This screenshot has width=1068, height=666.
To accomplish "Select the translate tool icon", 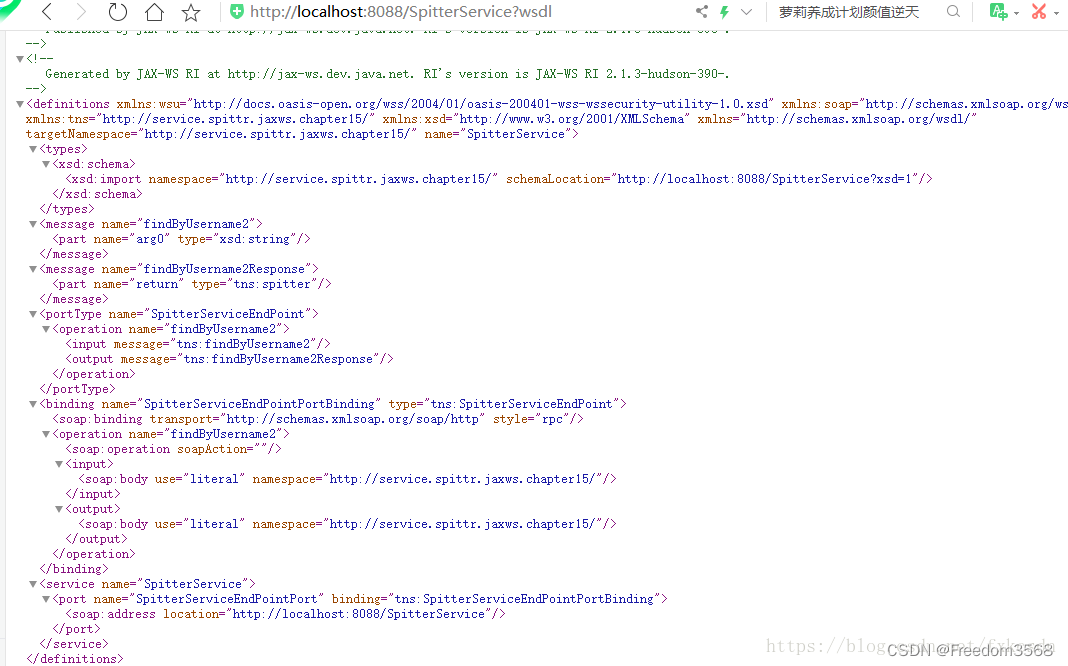I will pos(997,11).
